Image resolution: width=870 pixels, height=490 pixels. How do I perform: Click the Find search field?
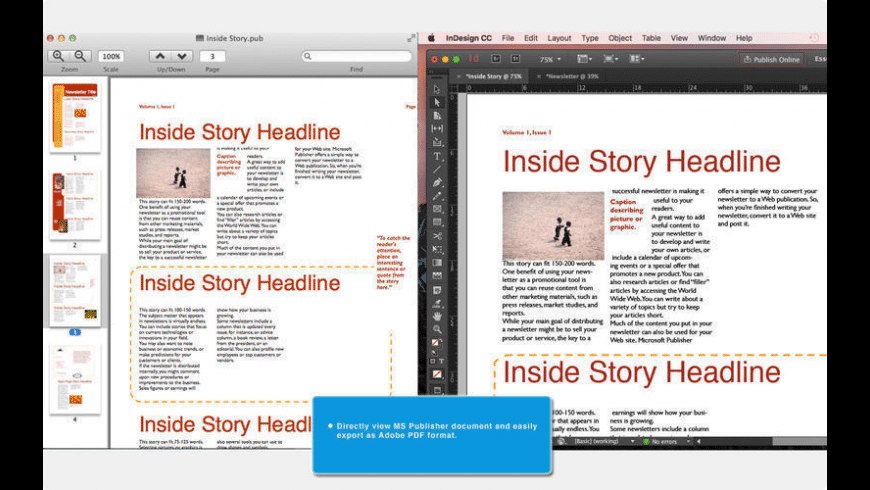(357, 56)
